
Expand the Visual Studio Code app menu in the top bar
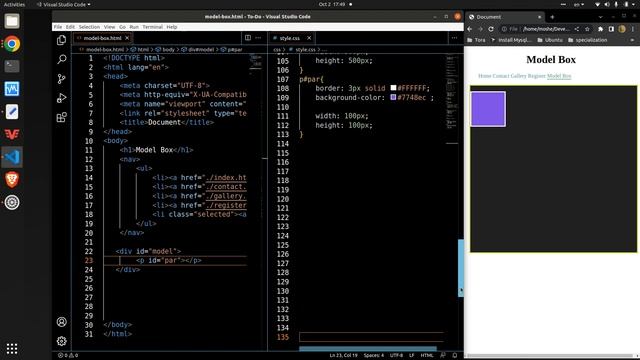coord(64,4)
